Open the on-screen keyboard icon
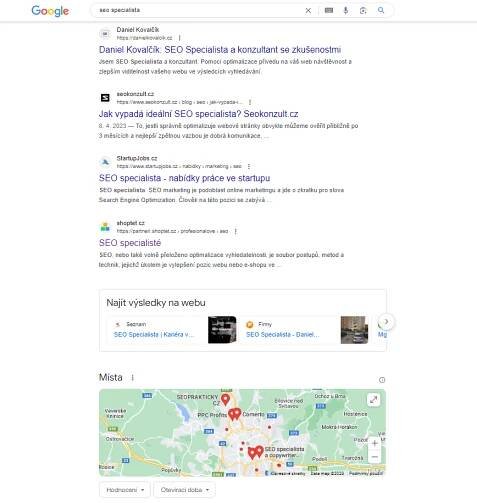 click(329, 10)
